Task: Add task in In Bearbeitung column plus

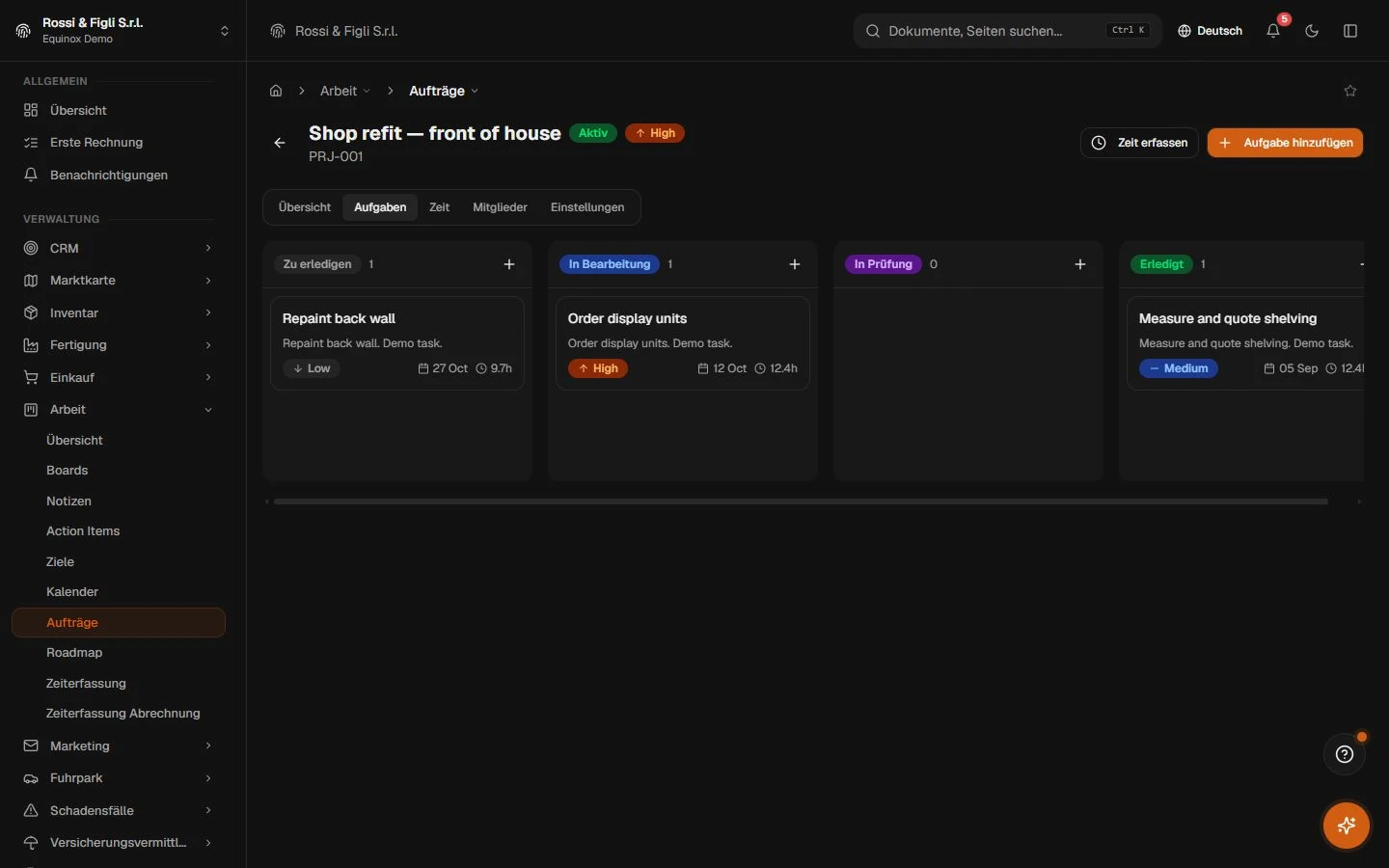Action: (795, 264)
